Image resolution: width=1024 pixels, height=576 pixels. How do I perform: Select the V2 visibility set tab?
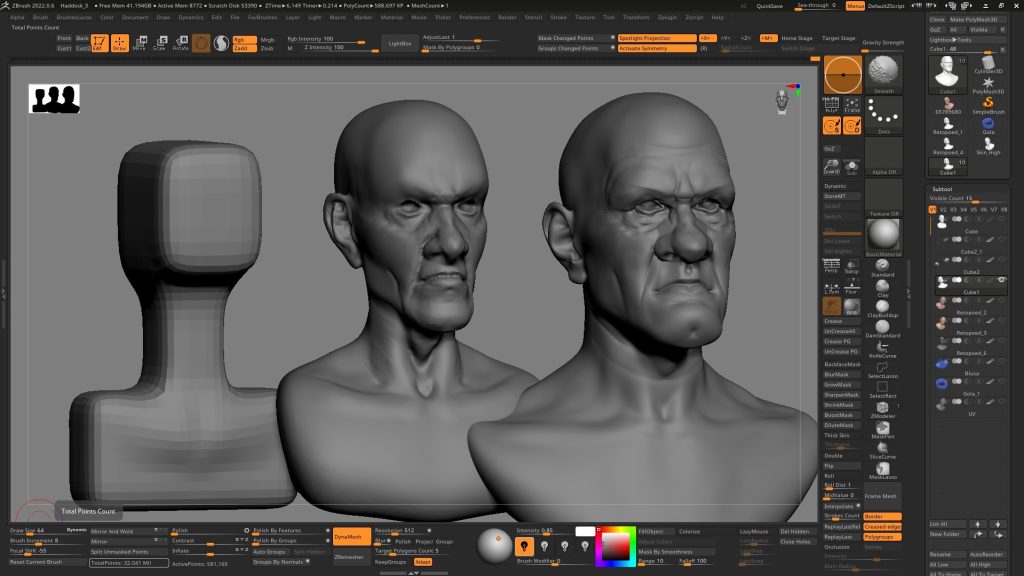click(x=943, y=210)
